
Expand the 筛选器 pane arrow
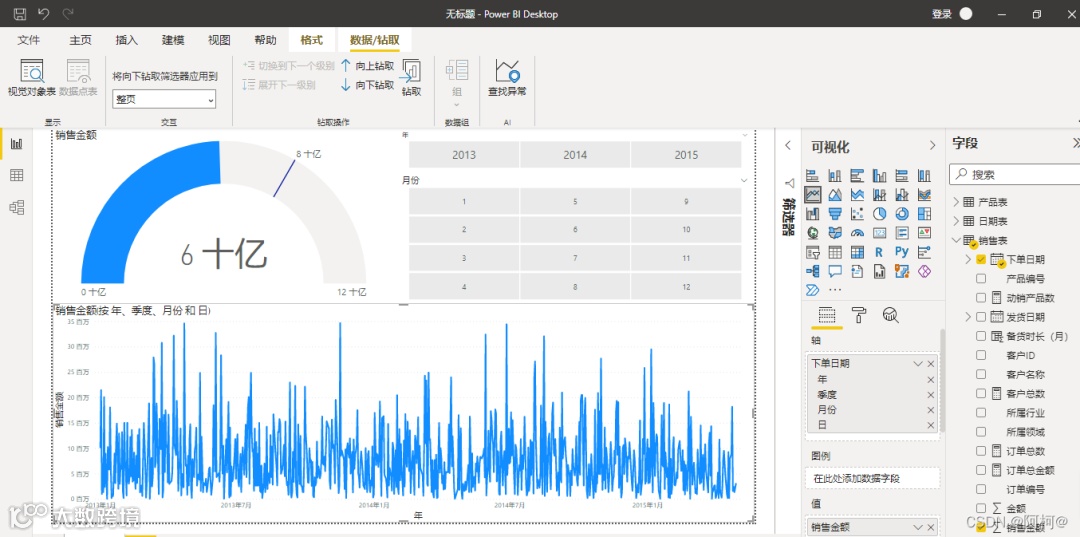tap(788, 145)
